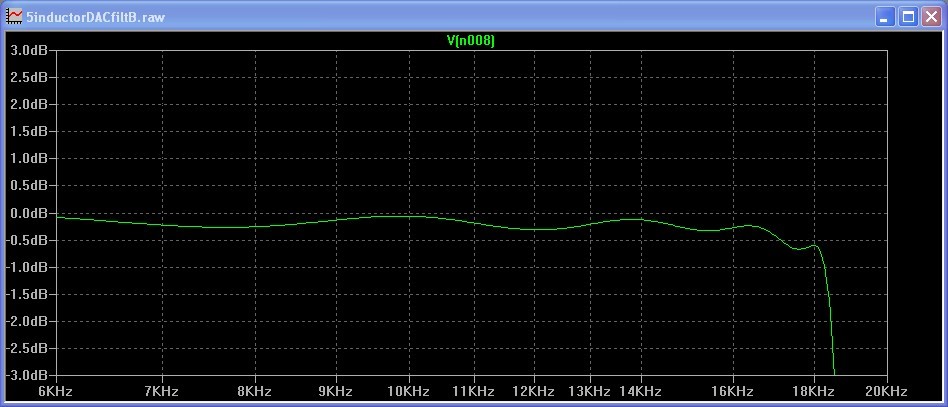Click the -1.0dB axis label
The height and width of the screenshot is (407, 948).
[27, 267]
